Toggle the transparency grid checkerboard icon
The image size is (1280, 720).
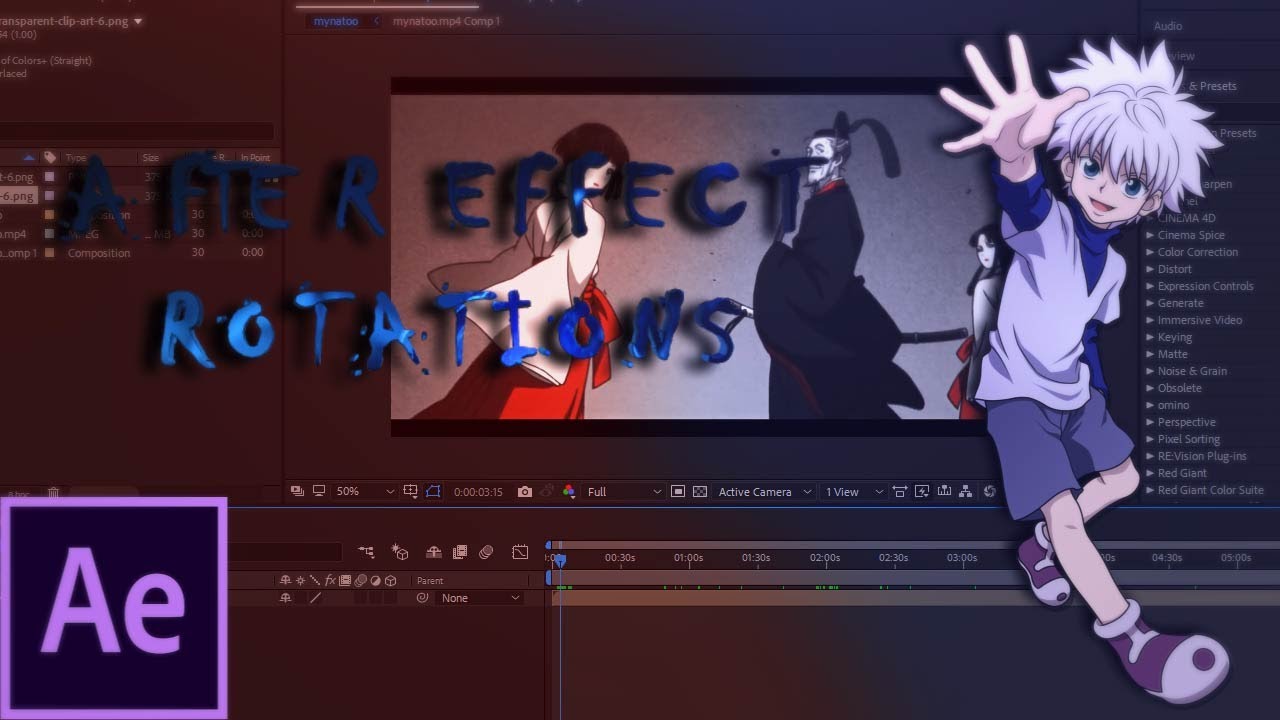click(700, 491)
